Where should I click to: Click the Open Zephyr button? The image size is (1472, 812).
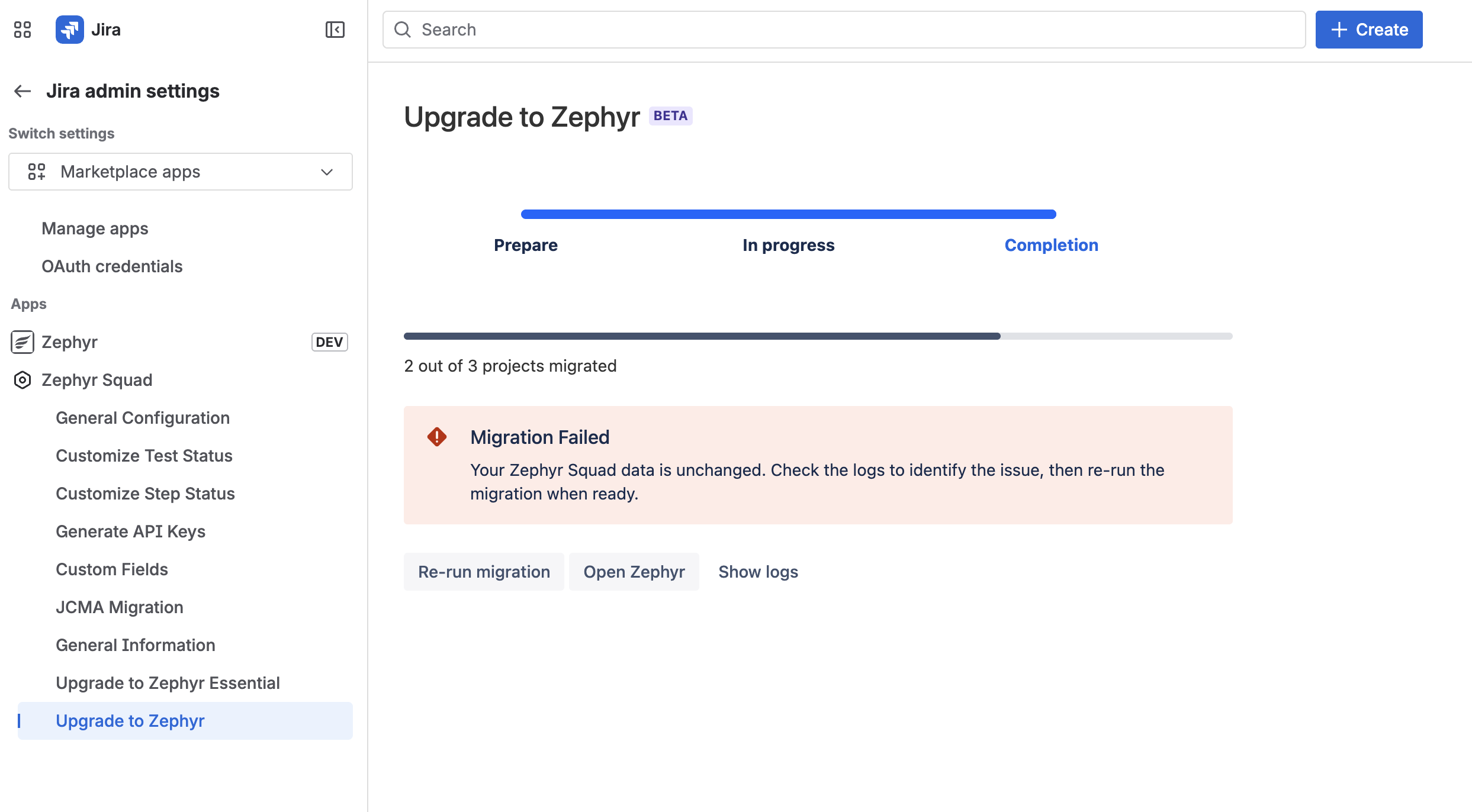pyautogui.click(x=634, y=572)
